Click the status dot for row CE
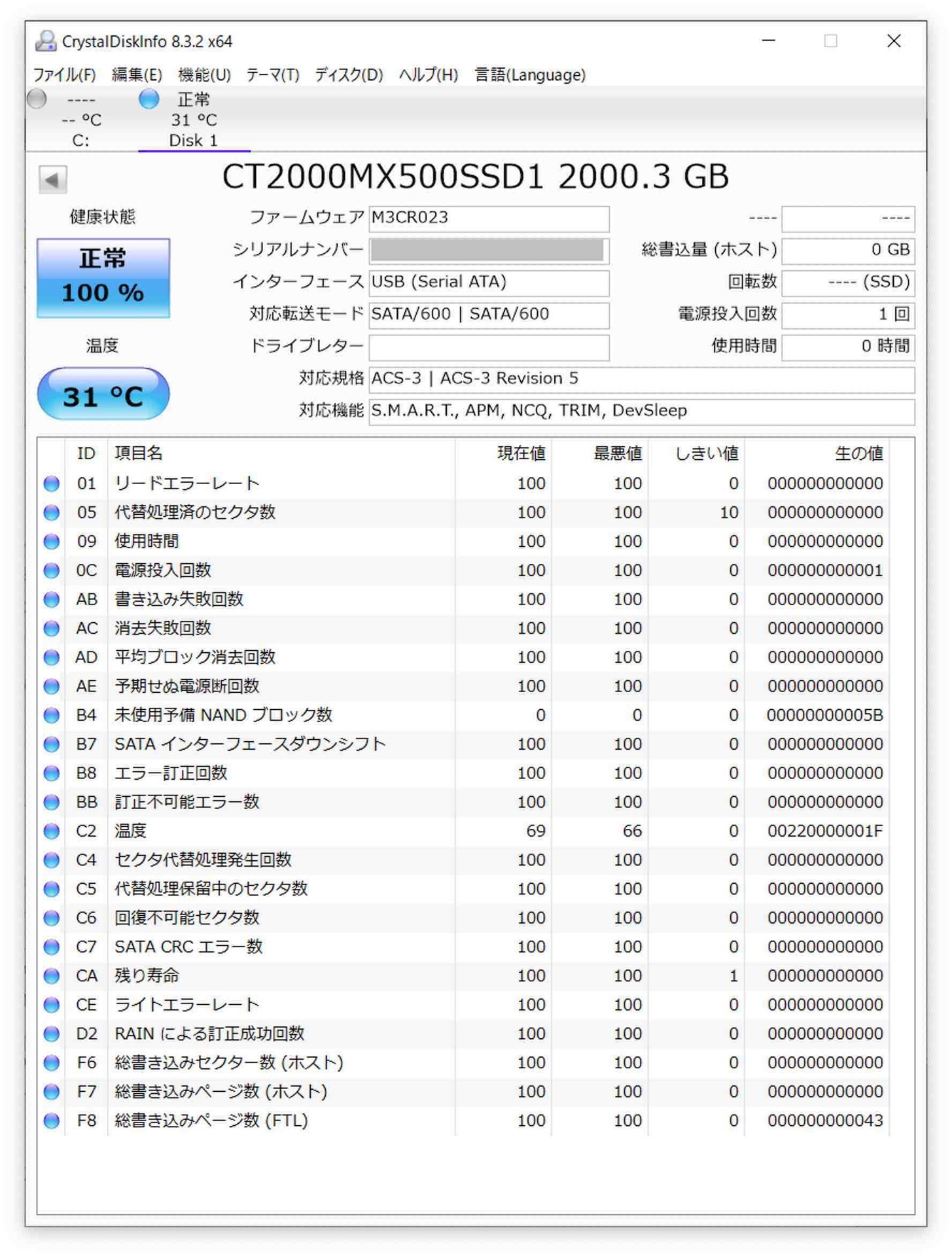The image size is (952, 1256). pyautogui.click(x=52, y=1004)
